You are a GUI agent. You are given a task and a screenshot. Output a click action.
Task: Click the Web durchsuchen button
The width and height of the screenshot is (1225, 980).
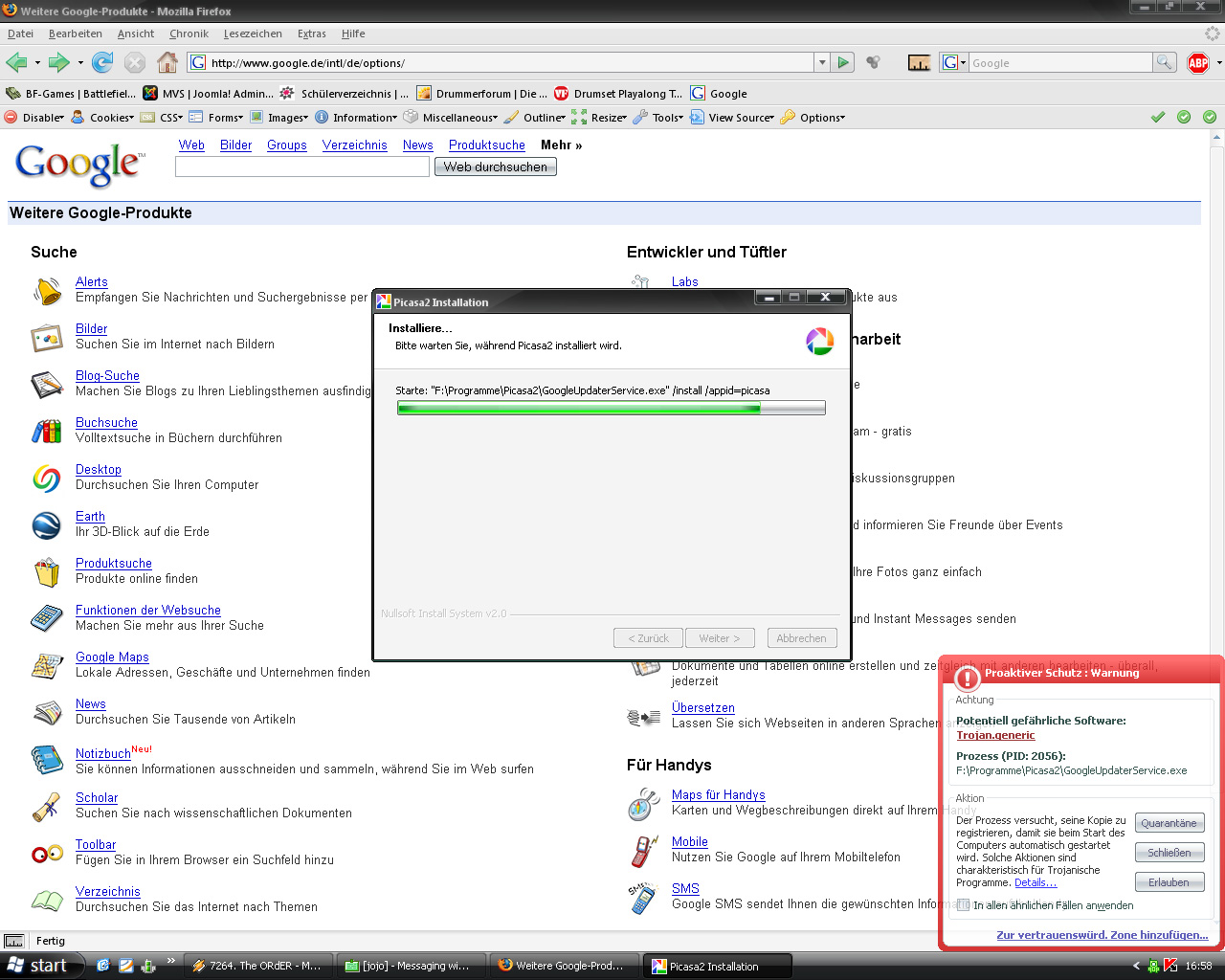pyautogui.click(x=496, y=167)
